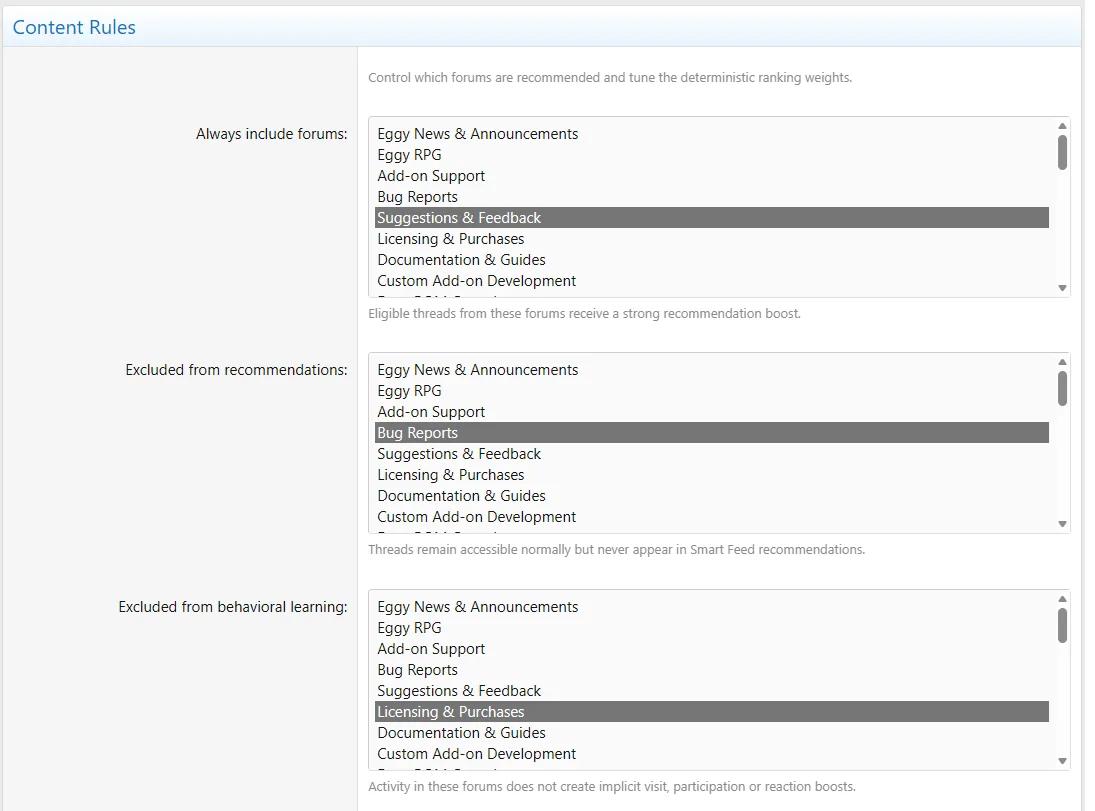This screenshot has height=811, width=1095.
Task: Choose Licensing & Purchases in Excluded from recommendations
Action: pyautogui.click(x=712, y=475)
